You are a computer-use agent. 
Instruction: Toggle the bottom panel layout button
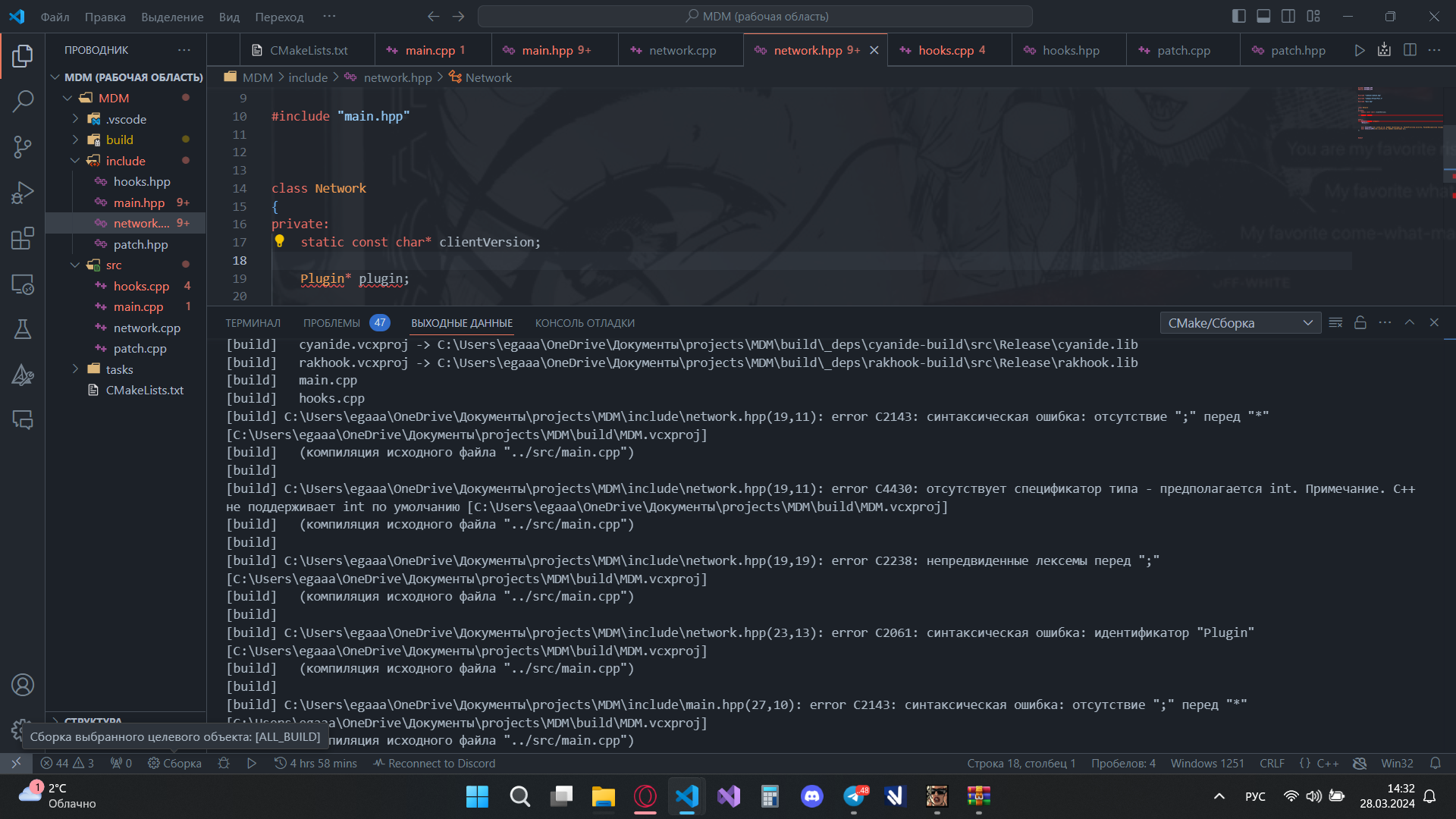pos(1263,16)
